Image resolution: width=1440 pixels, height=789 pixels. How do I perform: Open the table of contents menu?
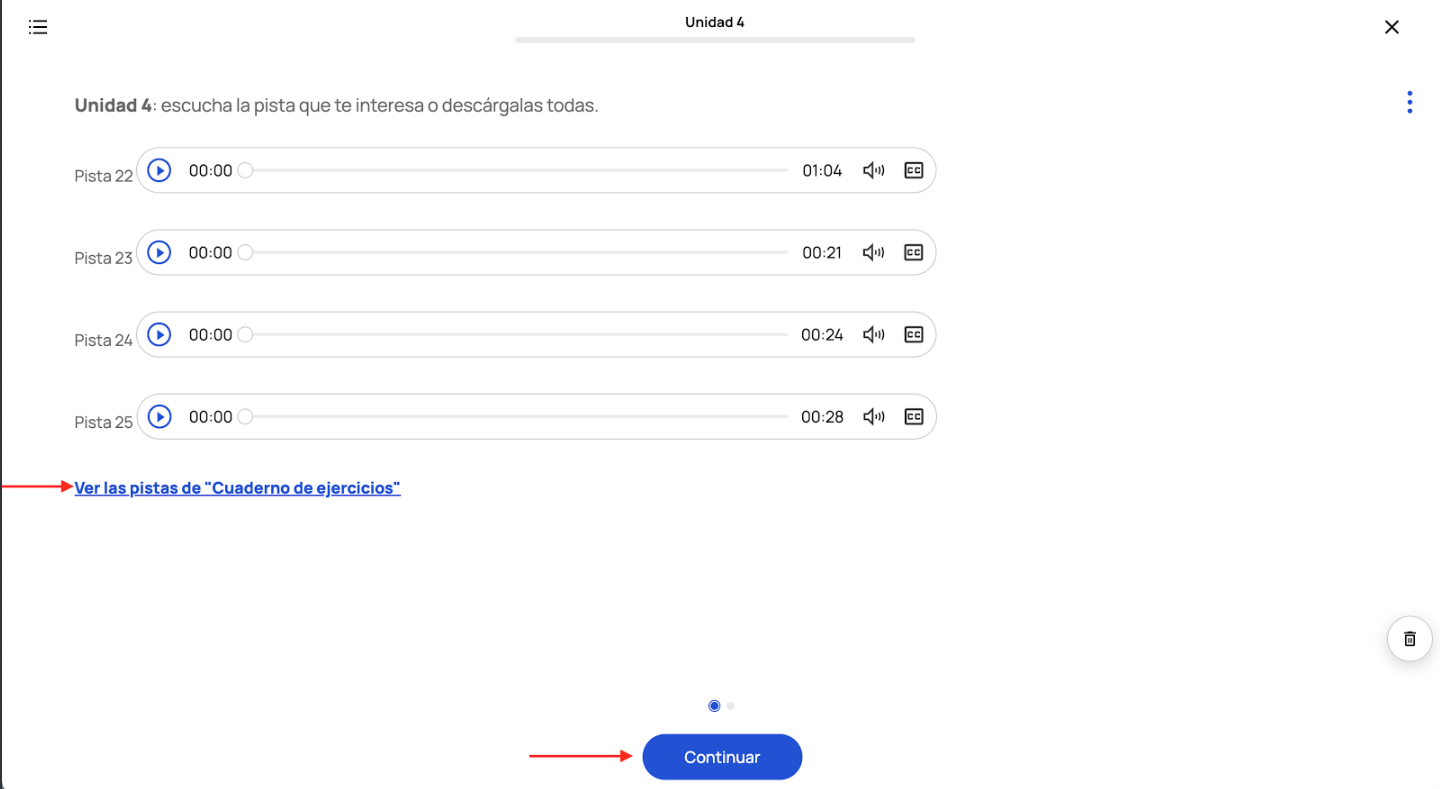pos(38,27)
